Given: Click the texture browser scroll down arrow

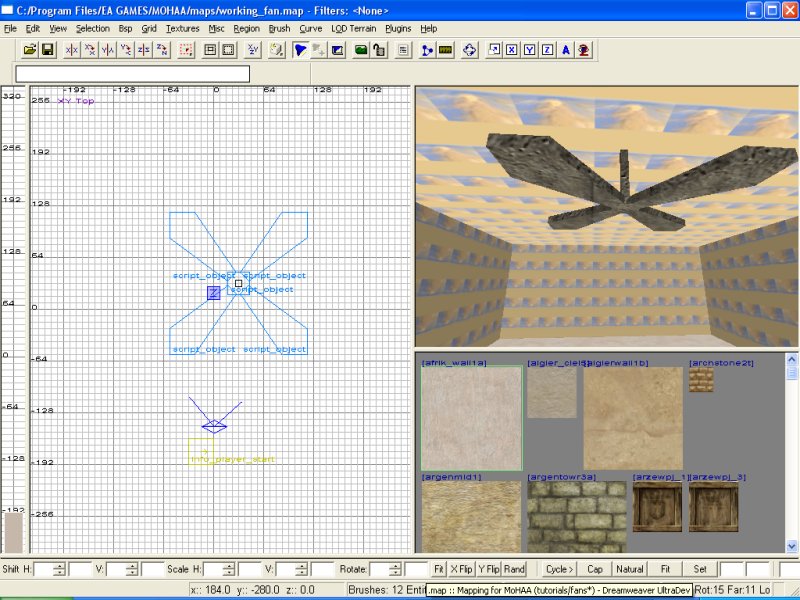Looking at the screenshot, I should tap(792, 546).
